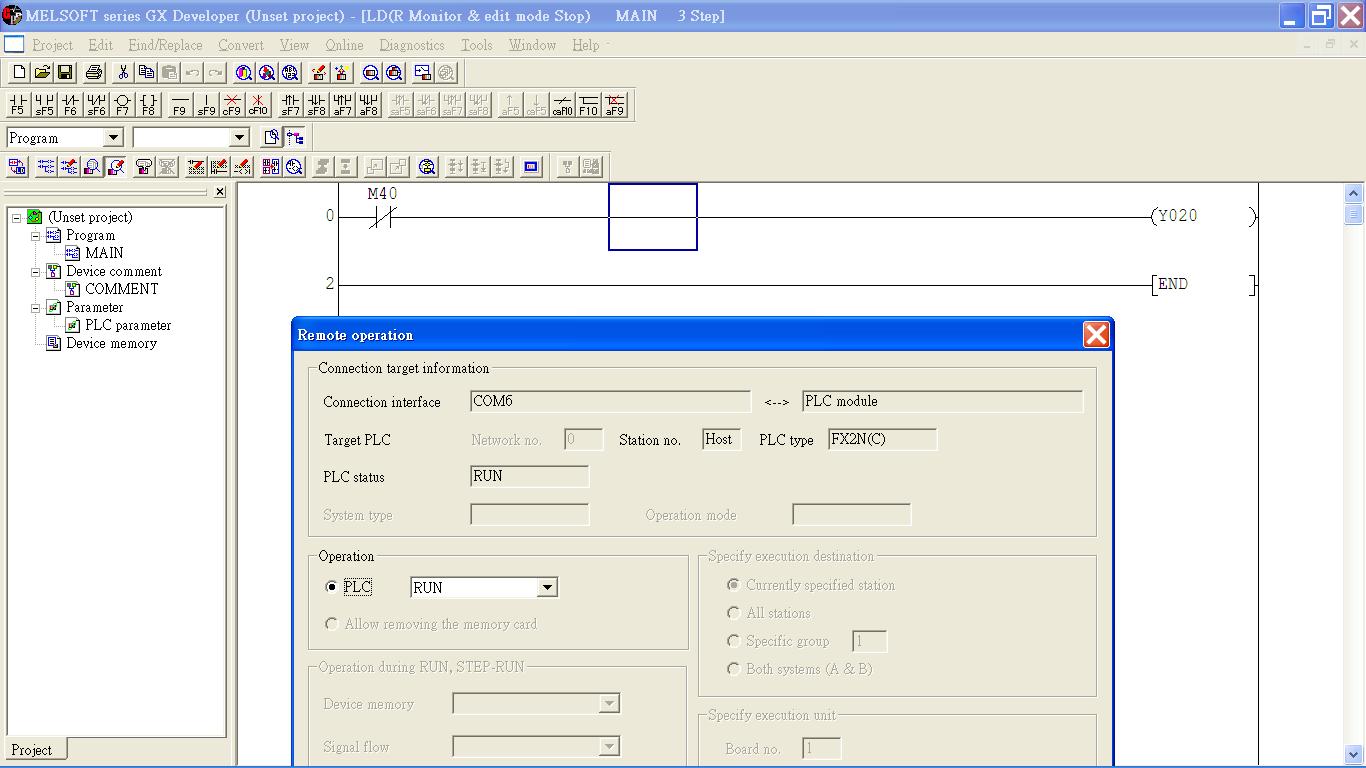
Task: Click the Print icon
Action: click(x=94, y=72)
